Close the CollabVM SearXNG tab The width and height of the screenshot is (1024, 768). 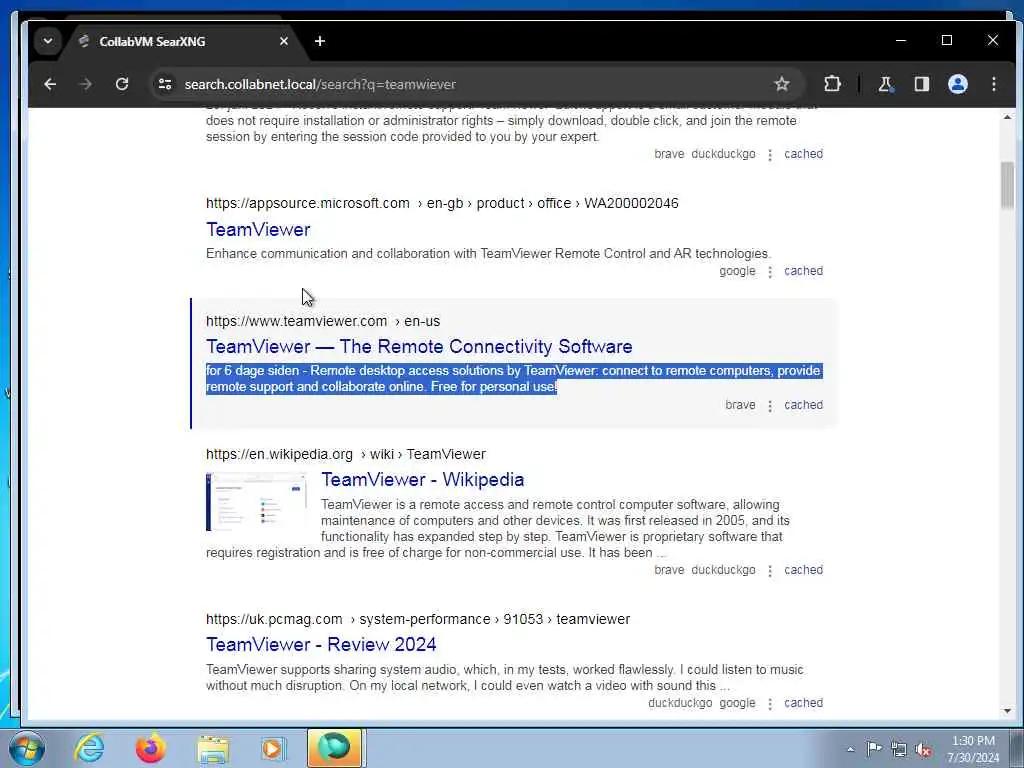pos(283,41)
